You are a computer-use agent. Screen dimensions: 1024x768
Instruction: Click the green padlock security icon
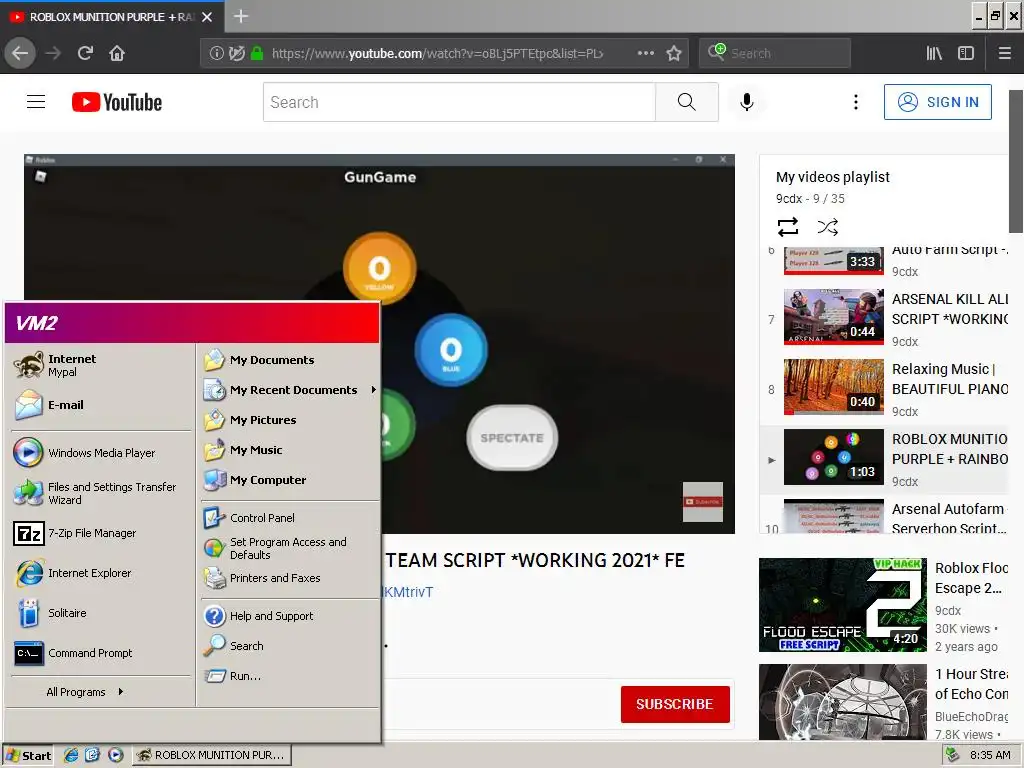(x=257, y=53)
